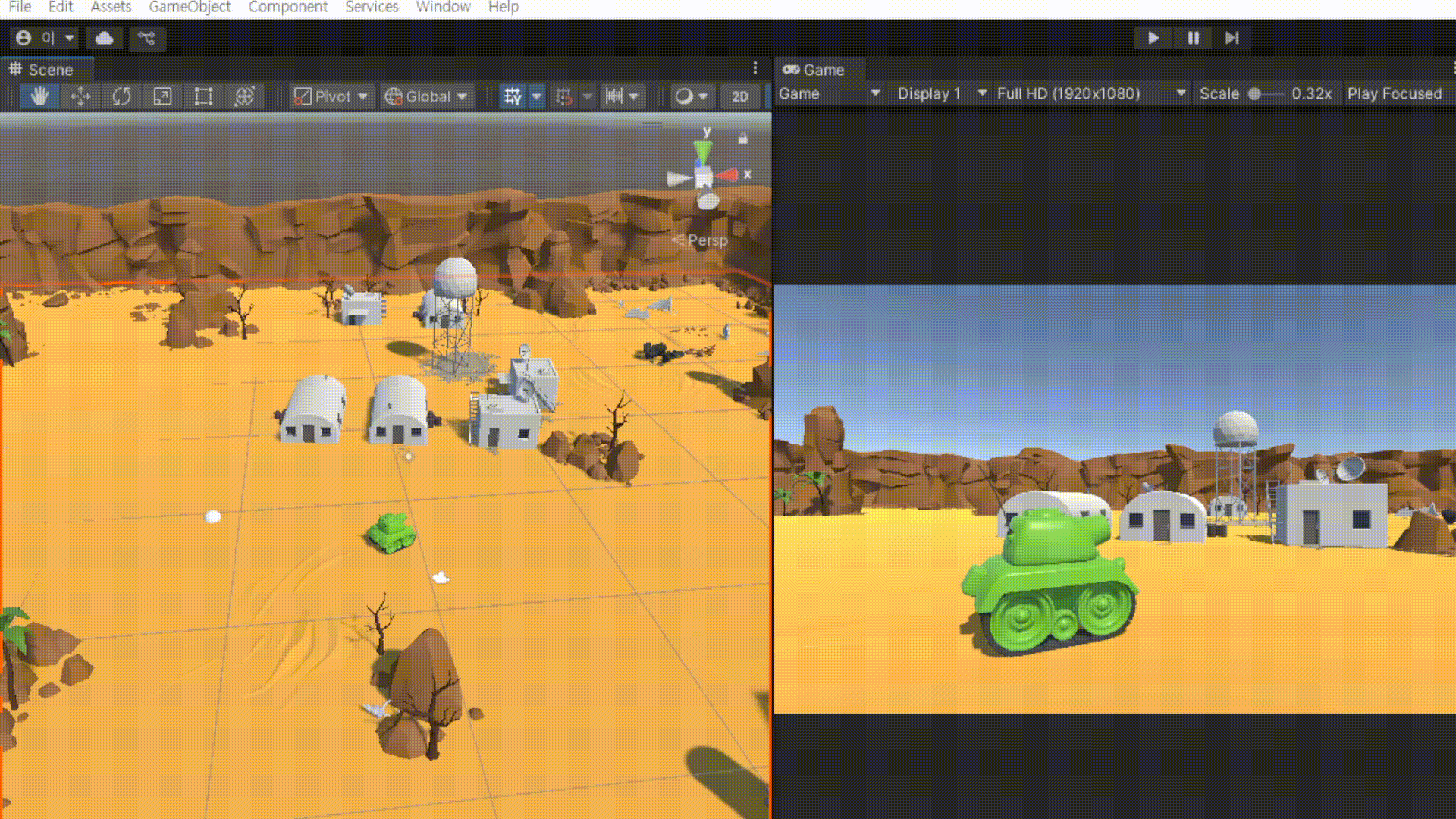Toggle scene gizmo orientation lock
Viewport: 1456px width, 819px height.
743,139
